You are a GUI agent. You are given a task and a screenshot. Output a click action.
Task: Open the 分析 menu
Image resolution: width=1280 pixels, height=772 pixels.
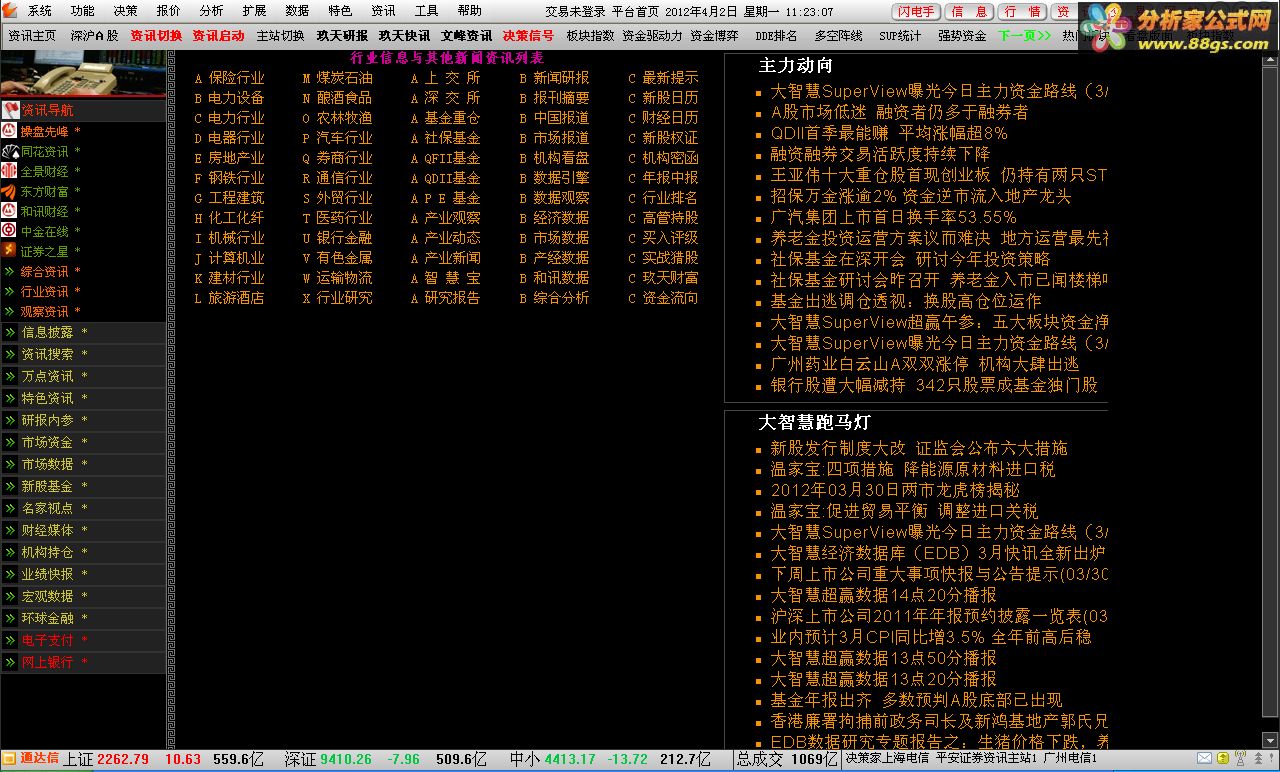pos(211,11)
